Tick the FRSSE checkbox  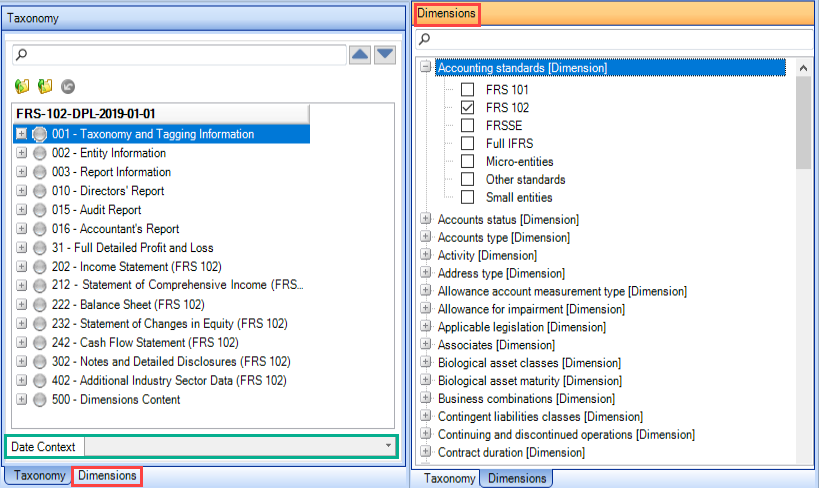point(467,125)
